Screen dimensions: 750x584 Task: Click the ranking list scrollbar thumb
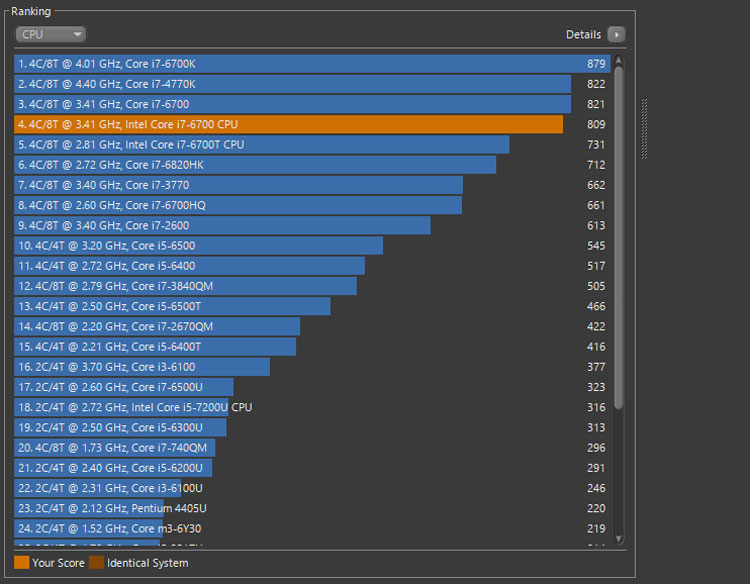click(x=619, y=238)
